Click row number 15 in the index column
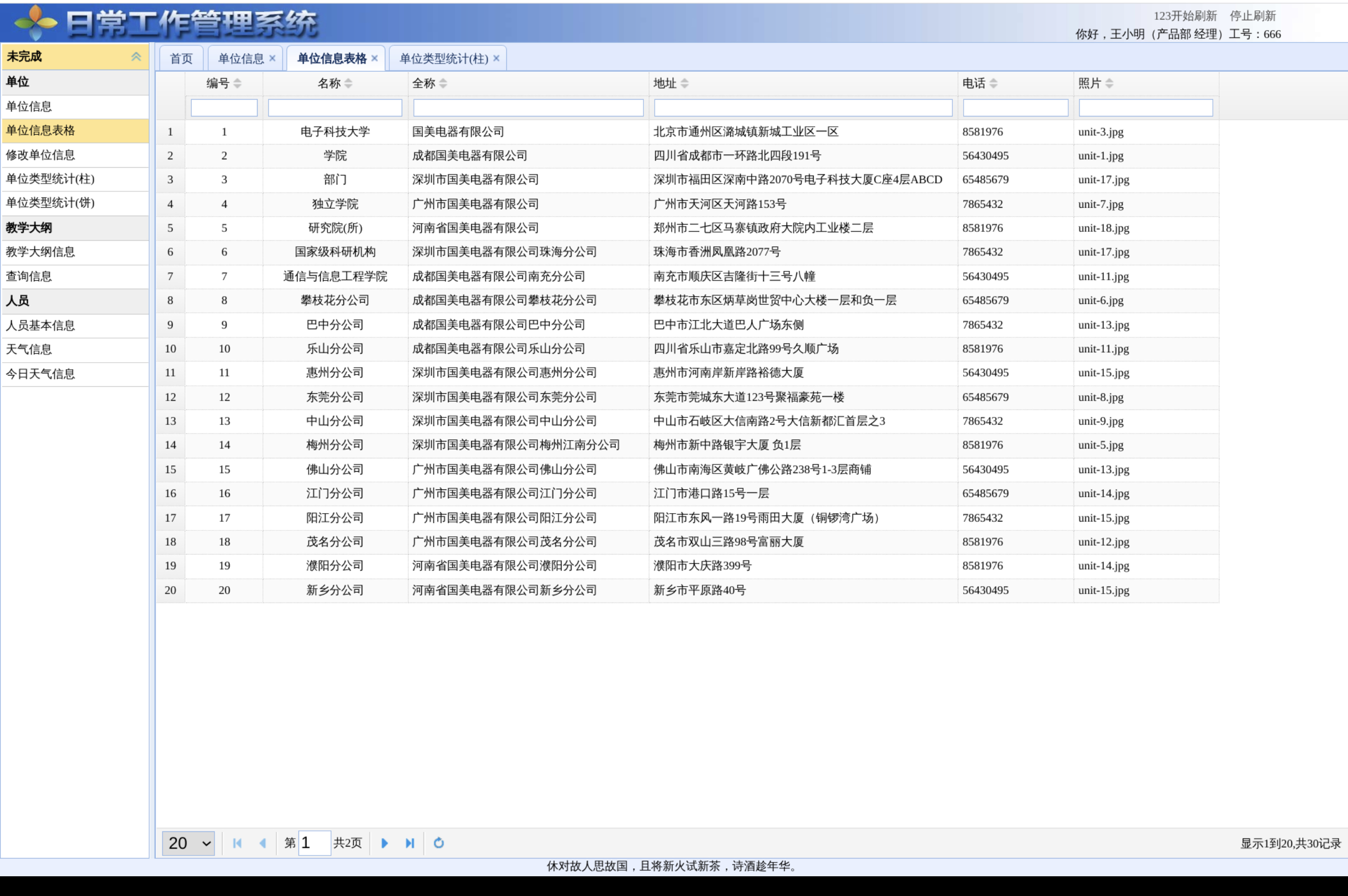1348x896 pixels. coord(170,470)
